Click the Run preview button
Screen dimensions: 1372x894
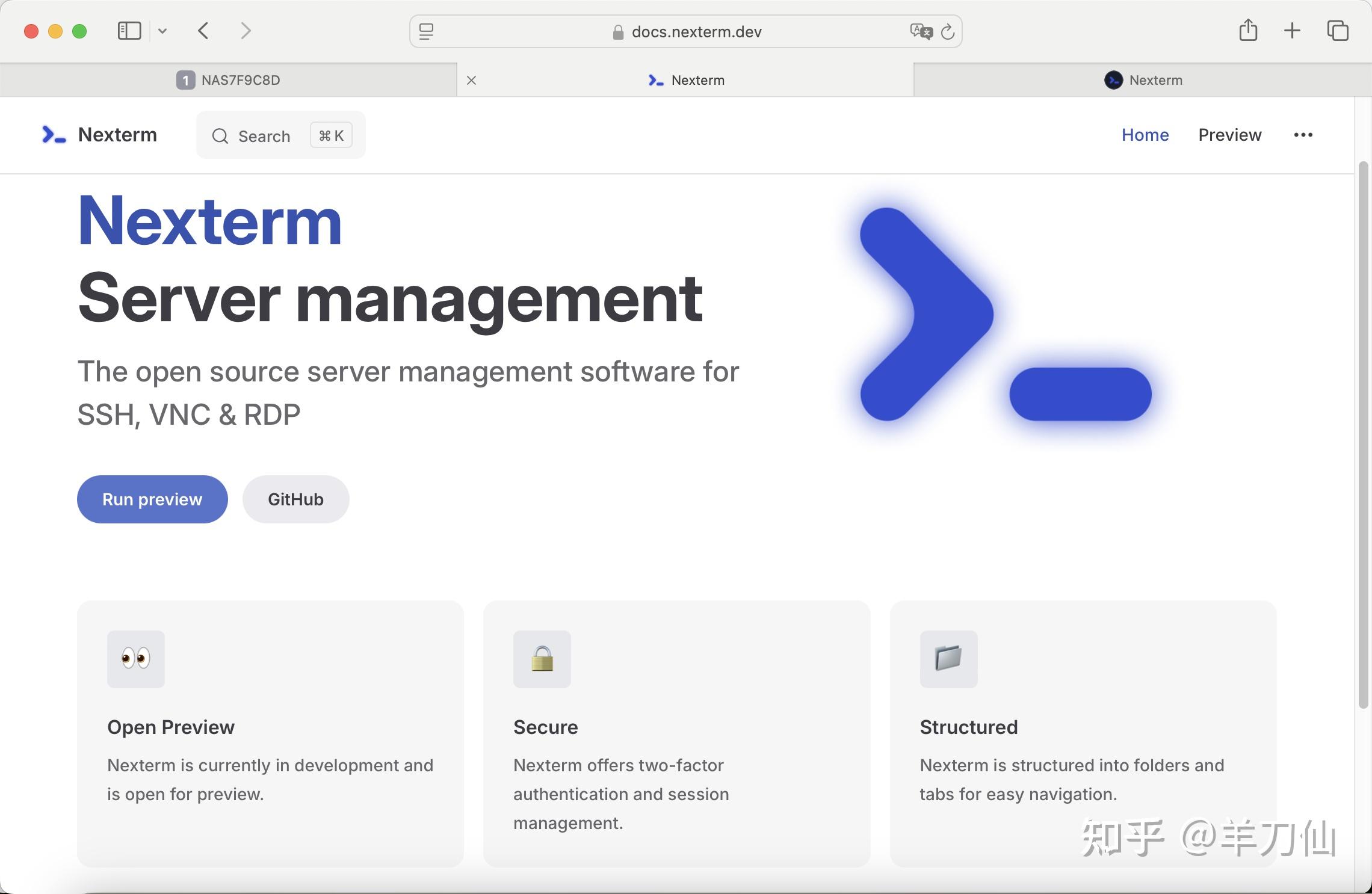tap(152, 499)
